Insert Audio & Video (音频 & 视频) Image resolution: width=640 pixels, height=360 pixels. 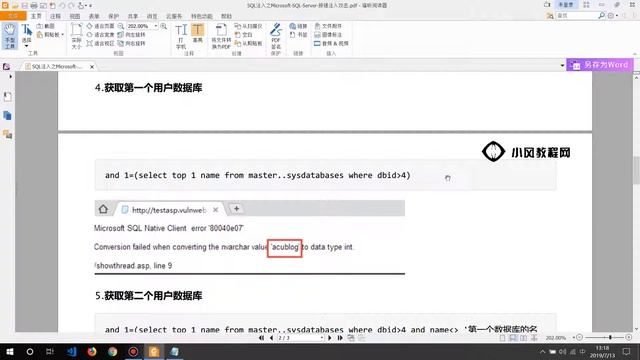pos(331,43)
